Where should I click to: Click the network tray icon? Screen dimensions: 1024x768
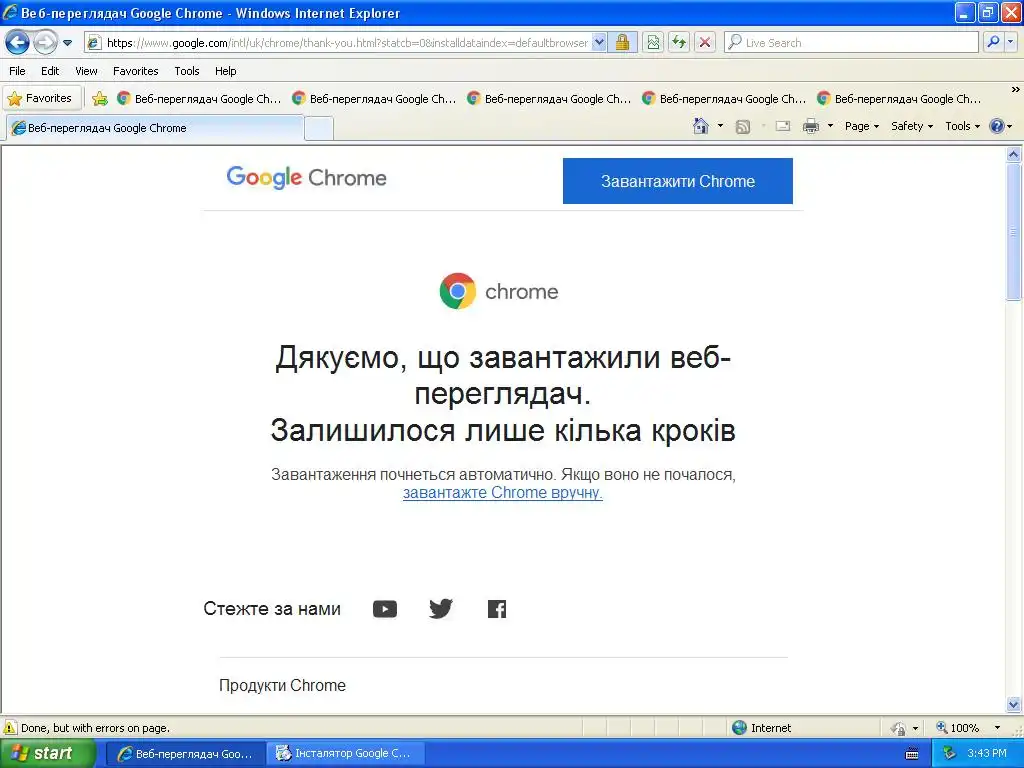coord(949,754)
